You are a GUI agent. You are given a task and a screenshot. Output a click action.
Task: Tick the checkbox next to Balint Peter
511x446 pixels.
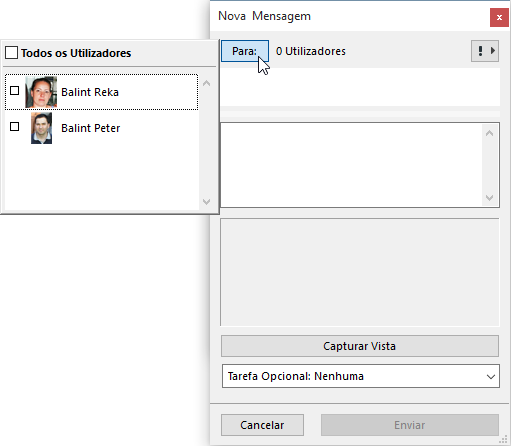14,127
